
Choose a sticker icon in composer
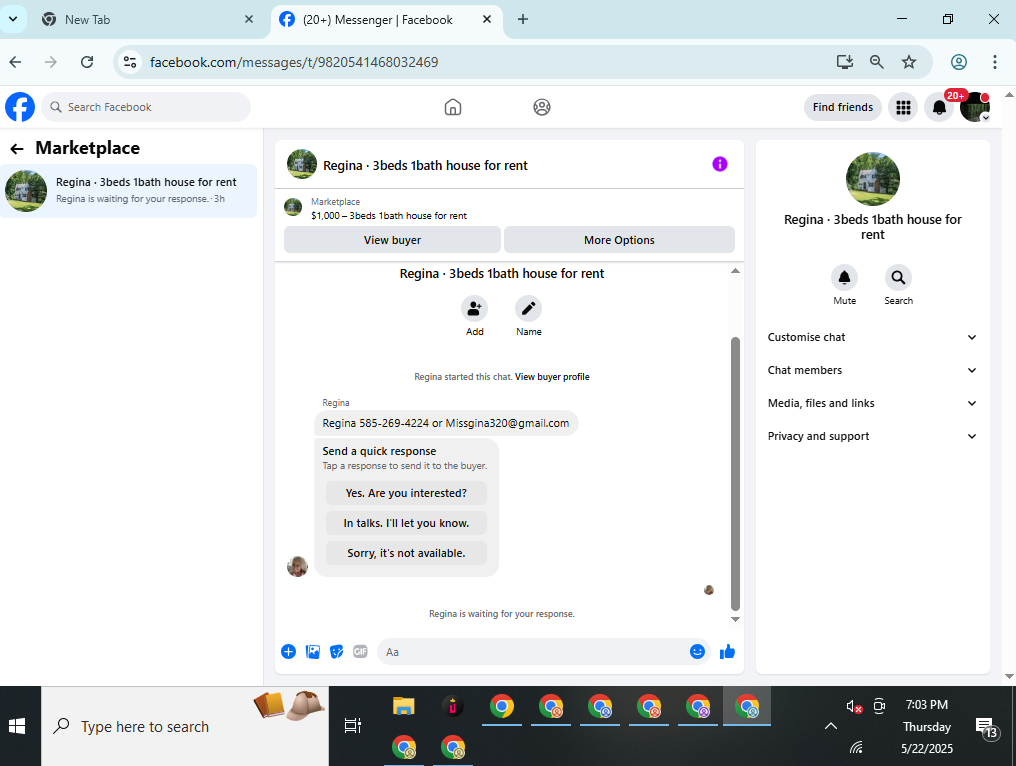click(x=336, y=651)
